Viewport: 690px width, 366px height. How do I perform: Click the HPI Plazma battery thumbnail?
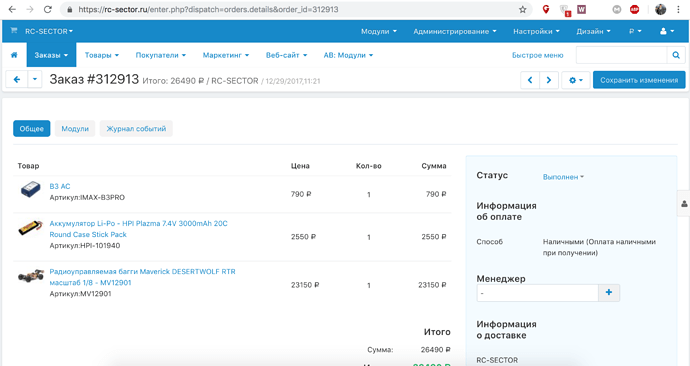pyautogui.click(x=30, y=228)
